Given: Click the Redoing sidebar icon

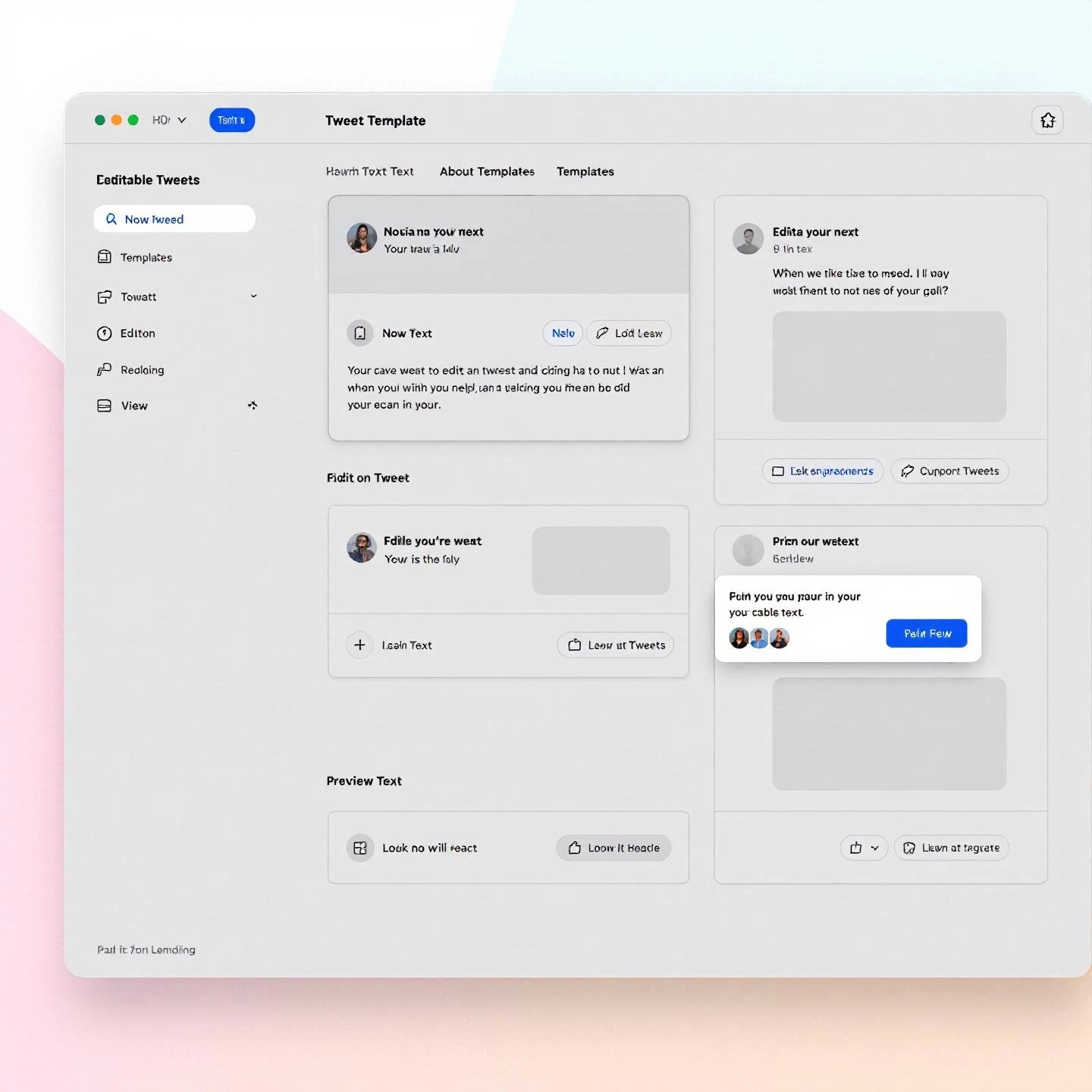Looking at the screenshot, I should coord(105,369).
